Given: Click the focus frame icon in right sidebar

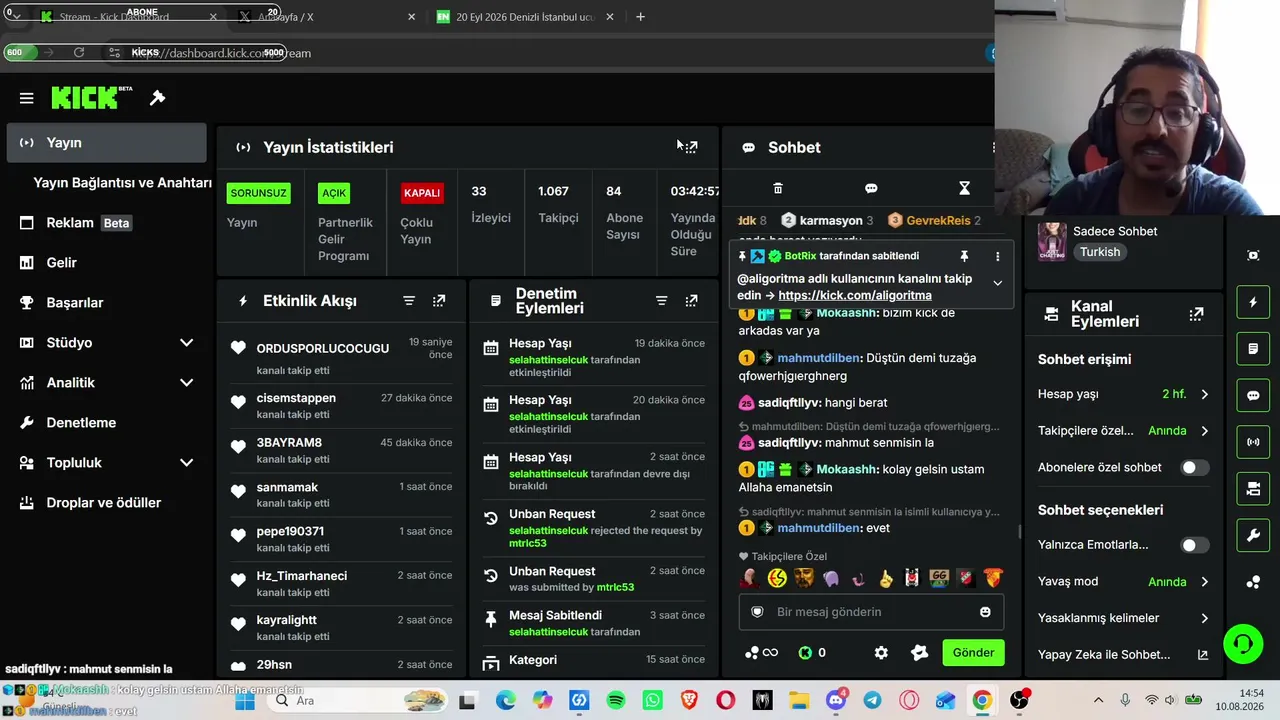Looking at the screenshot, I should [x=1253, y=255].
